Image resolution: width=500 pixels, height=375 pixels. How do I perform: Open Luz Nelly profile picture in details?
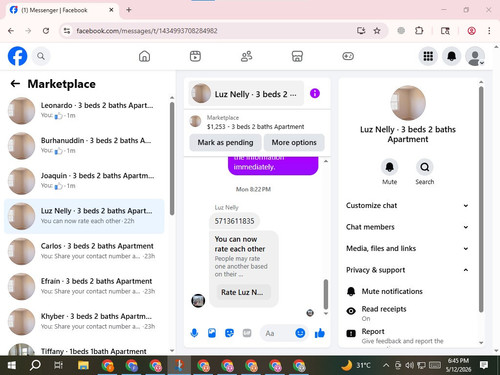click(408, 103)
